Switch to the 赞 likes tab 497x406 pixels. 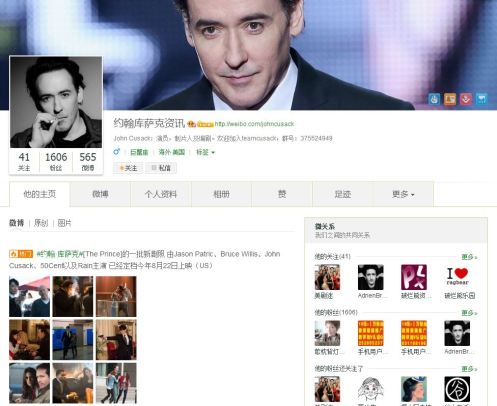click(x=282, y=194)
